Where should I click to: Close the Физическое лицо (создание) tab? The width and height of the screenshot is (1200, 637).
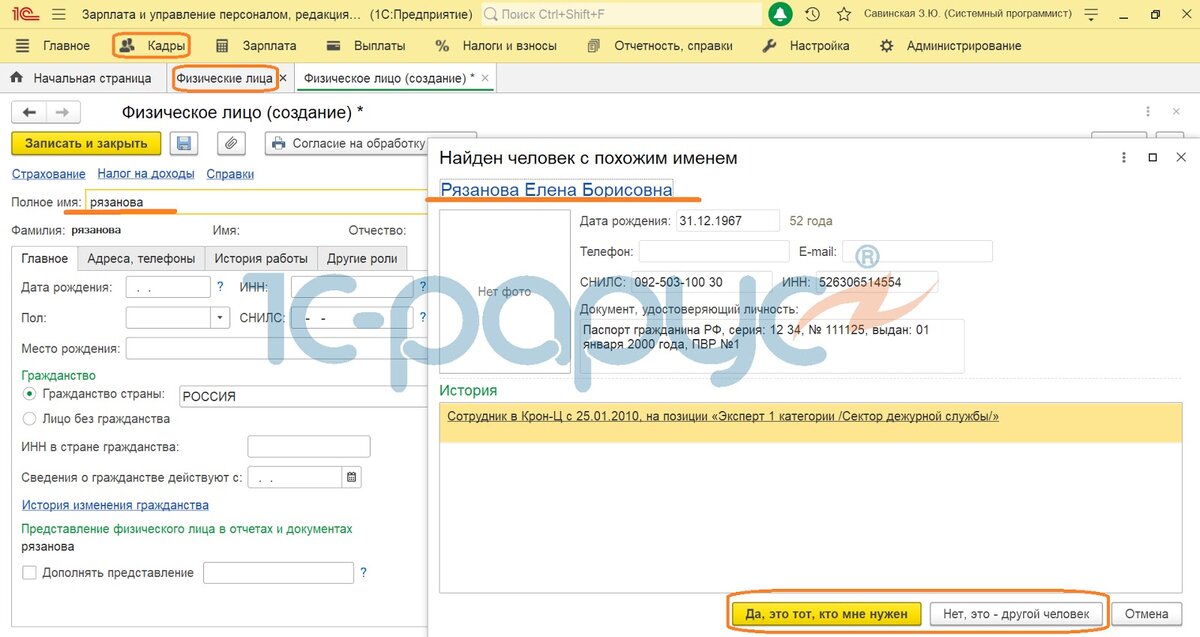click(x=485, y=78)
